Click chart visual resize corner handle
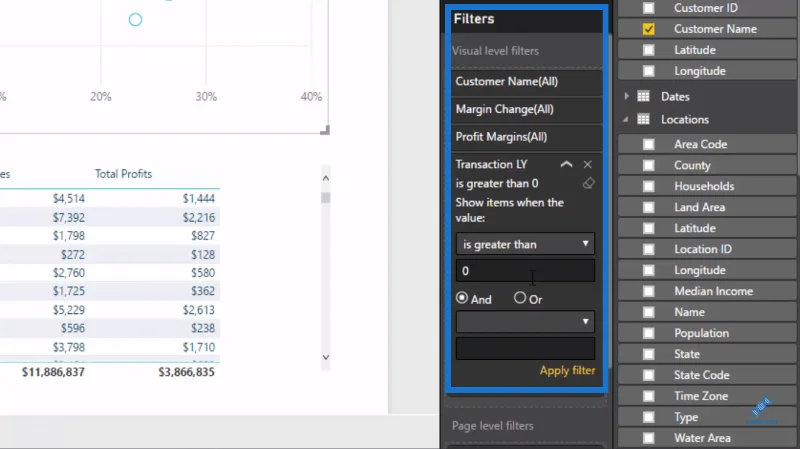800x449 pixels. pyautogui.click(x=324, y=130)
